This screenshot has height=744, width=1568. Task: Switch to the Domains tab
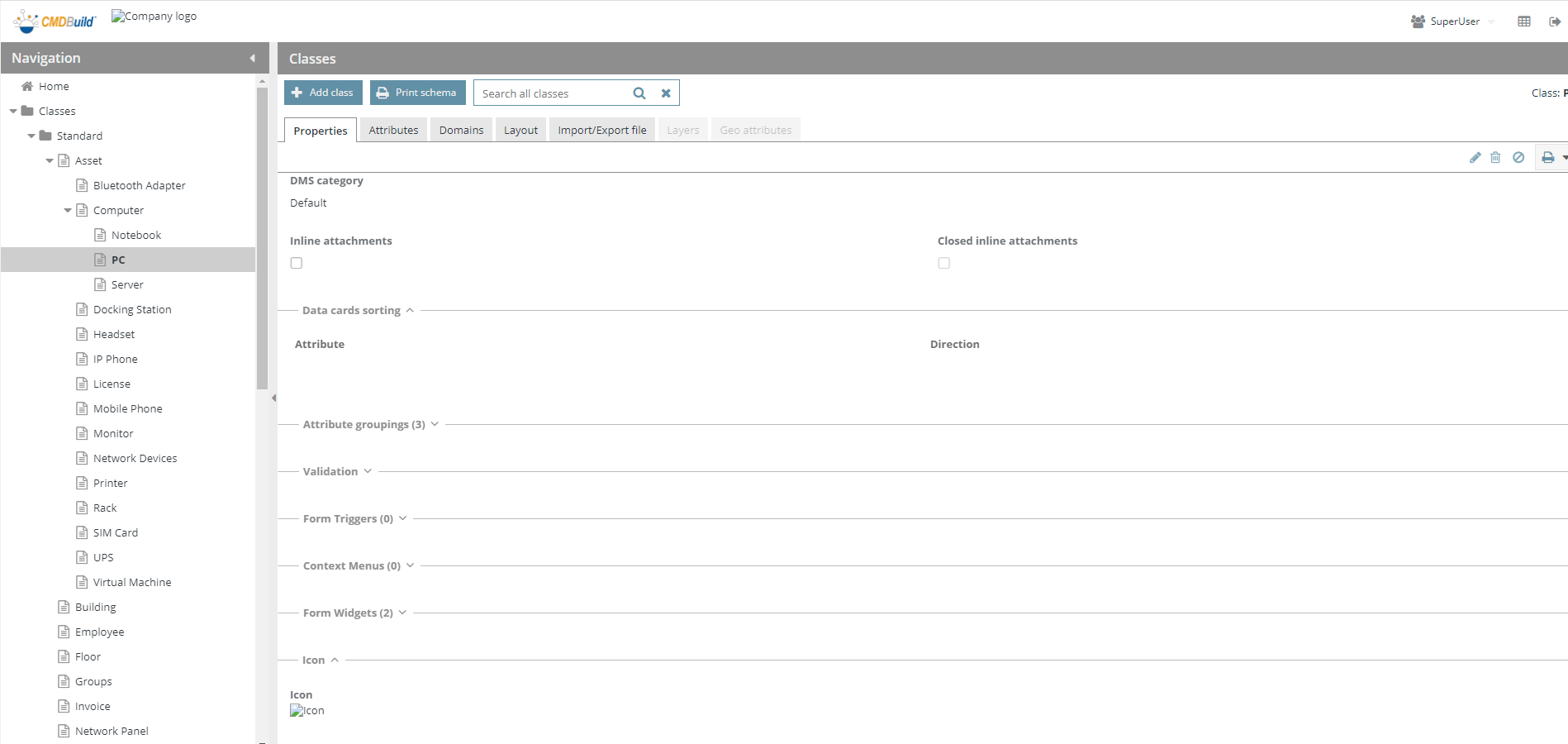461,130
